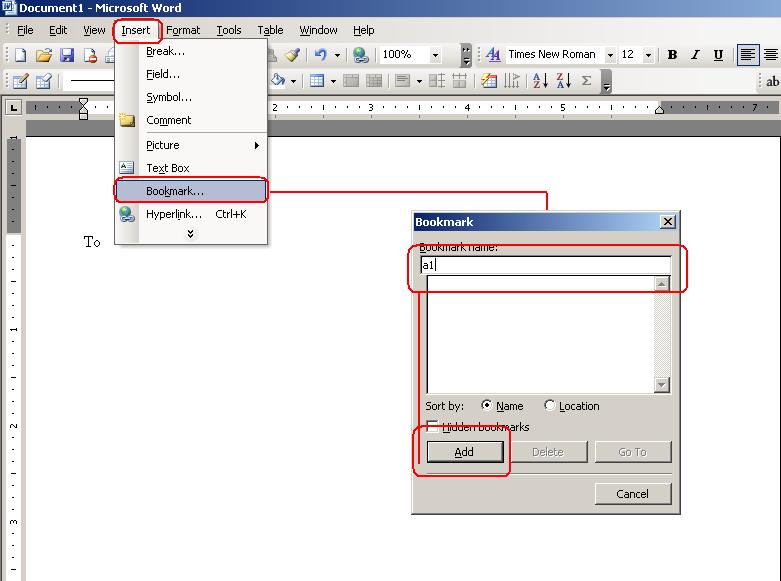Open the Edit menu
The height and width of the screenshot is (581, 781).
58,30
